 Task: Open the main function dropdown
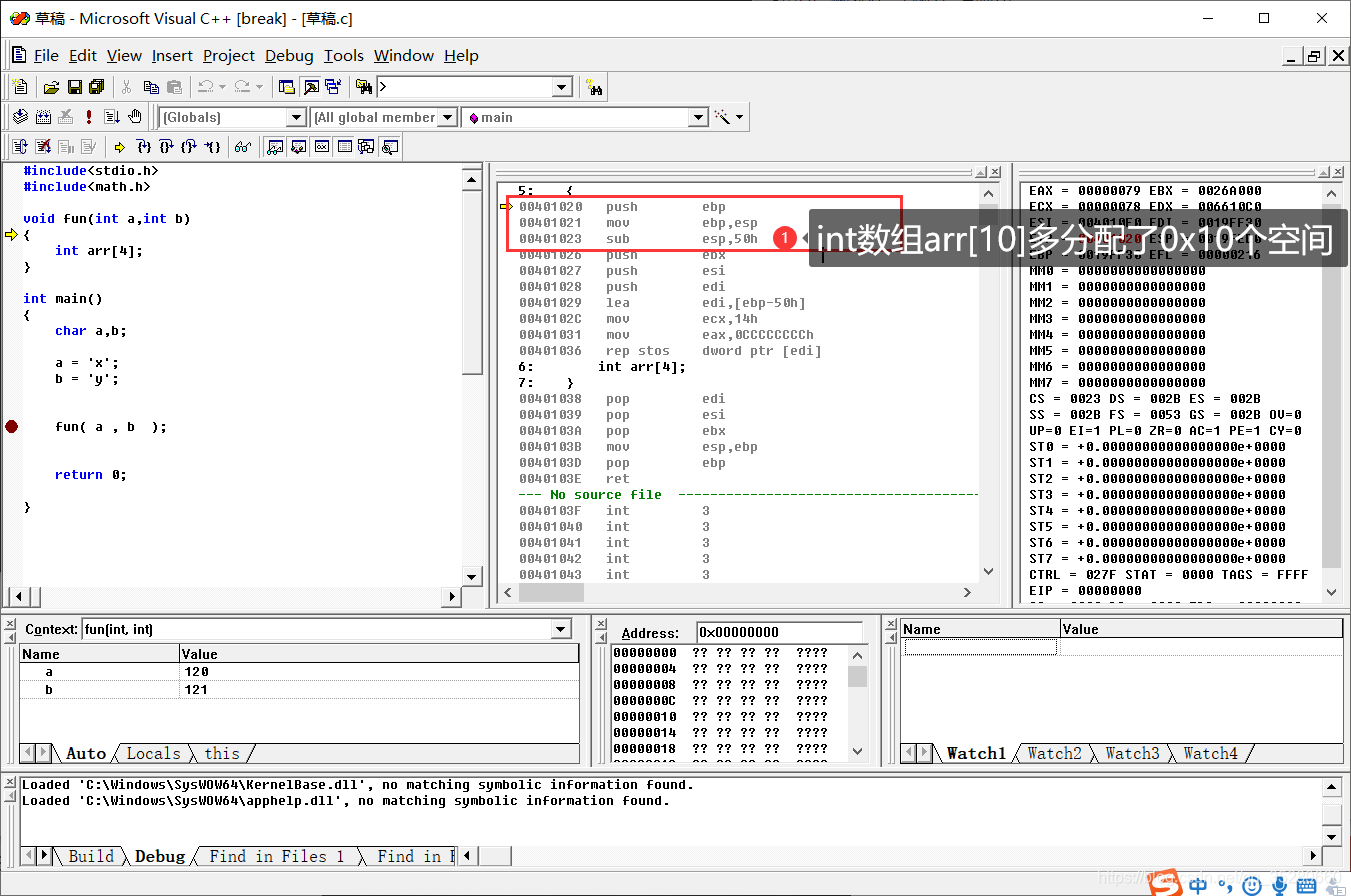[x=699, y=118]
